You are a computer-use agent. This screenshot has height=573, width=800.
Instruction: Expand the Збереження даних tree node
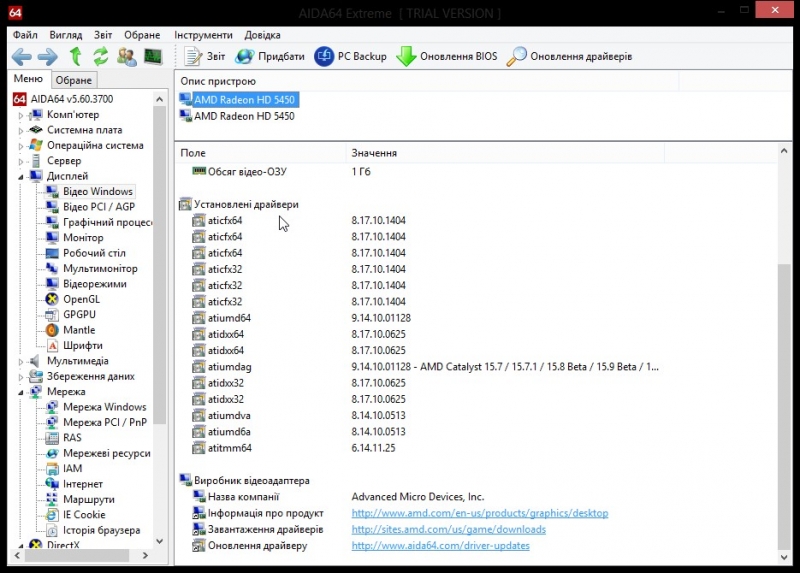click(21, 377)
